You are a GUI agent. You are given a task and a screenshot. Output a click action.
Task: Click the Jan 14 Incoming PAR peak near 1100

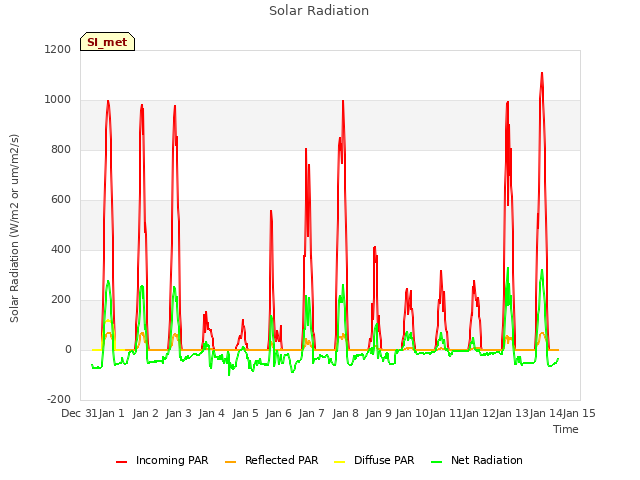[542, 73]
